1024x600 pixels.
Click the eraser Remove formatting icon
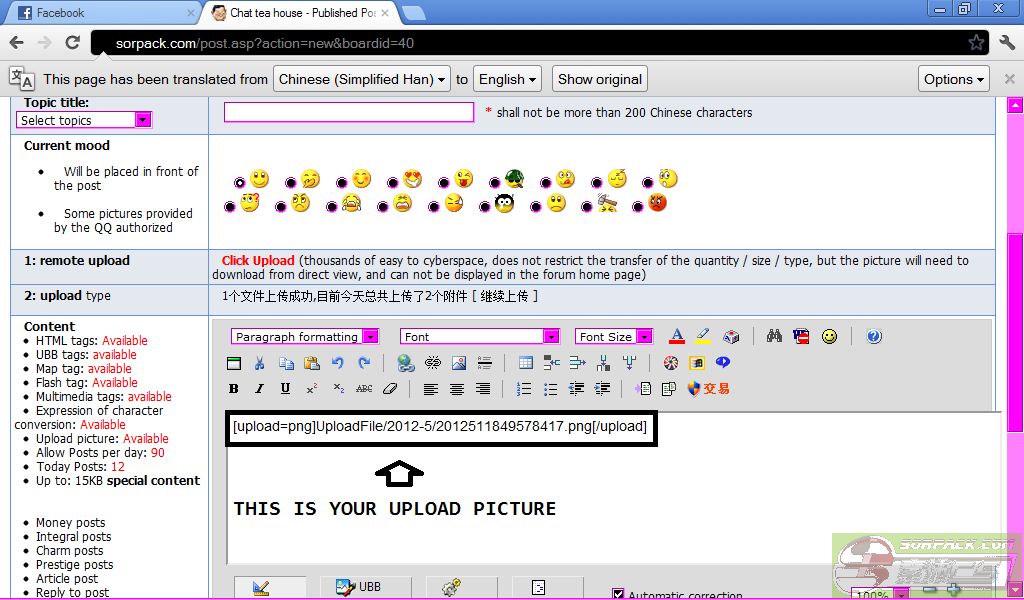coord(390,389)
